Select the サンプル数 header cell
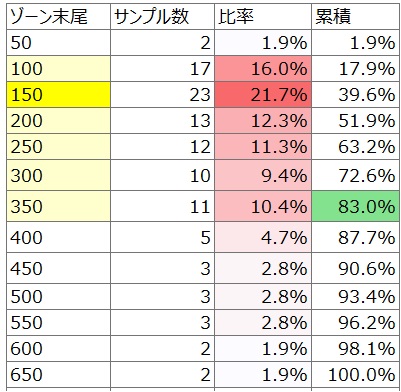The image size is (401, 392). 162,17
